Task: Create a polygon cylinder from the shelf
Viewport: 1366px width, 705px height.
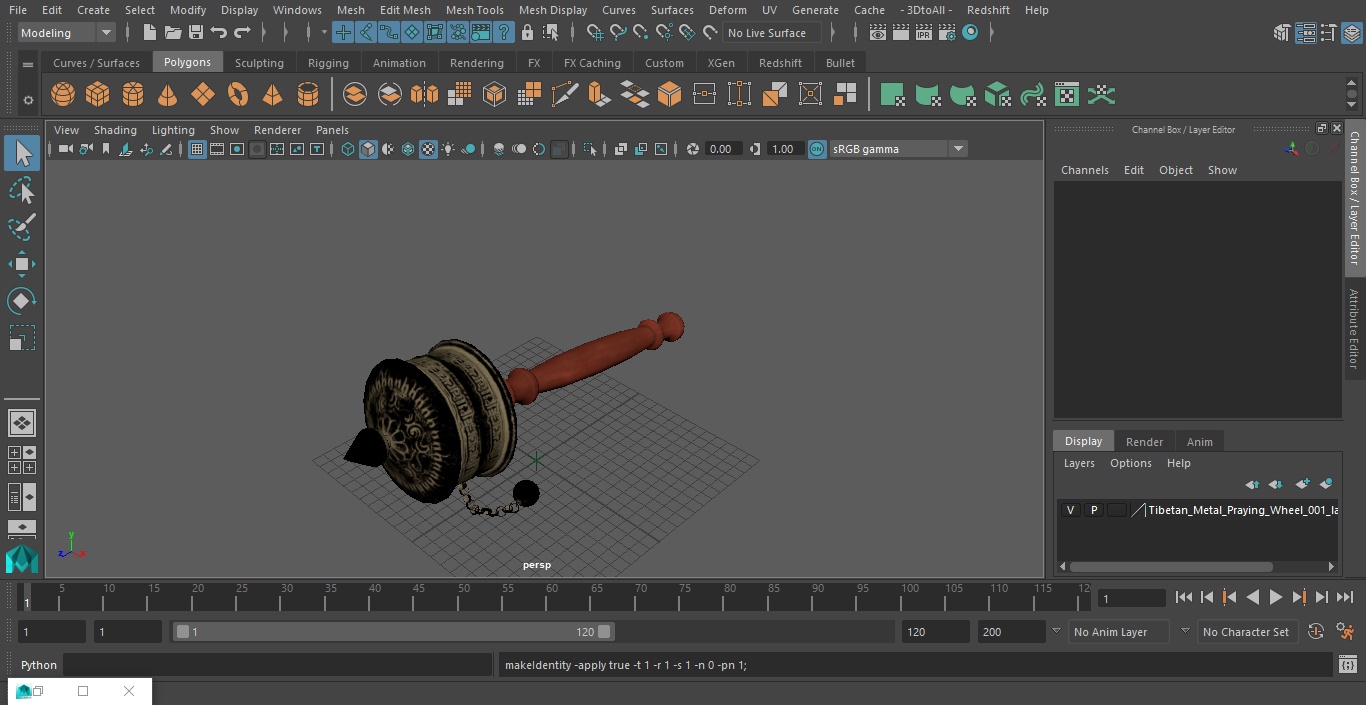Action: [133, 95]
